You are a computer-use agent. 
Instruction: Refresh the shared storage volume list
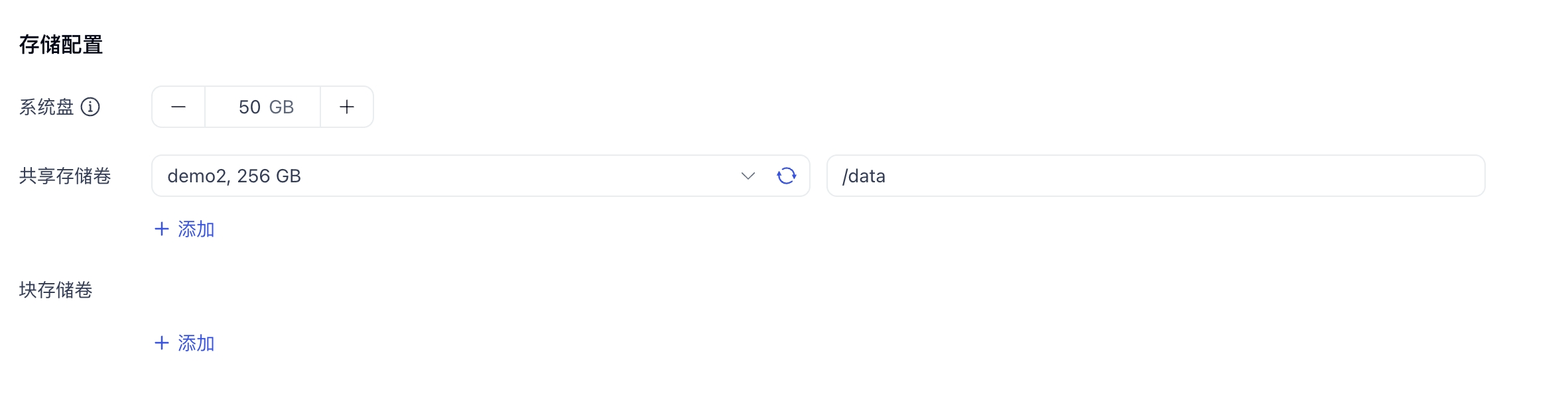[786, 176]
